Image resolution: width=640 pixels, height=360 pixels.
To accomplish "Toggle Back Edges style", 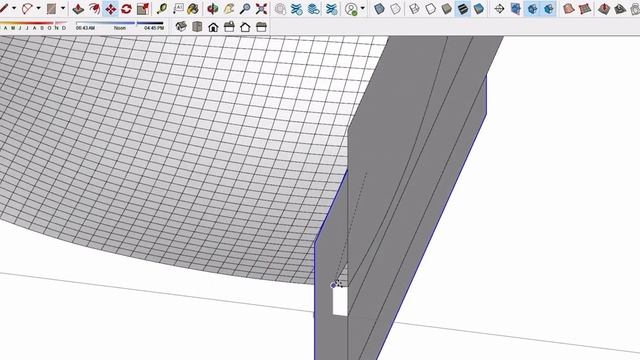I will coord(395,8).
